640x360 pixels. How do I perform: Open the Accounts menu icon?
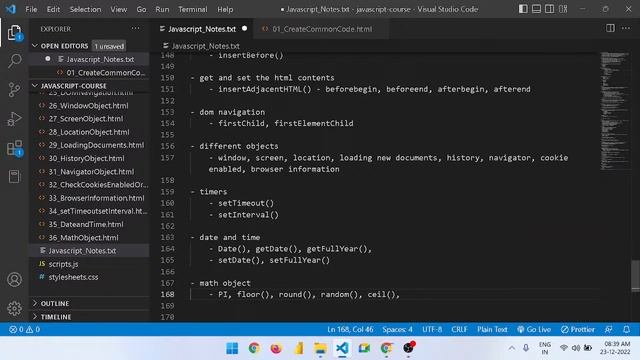[x=14, y=280]
